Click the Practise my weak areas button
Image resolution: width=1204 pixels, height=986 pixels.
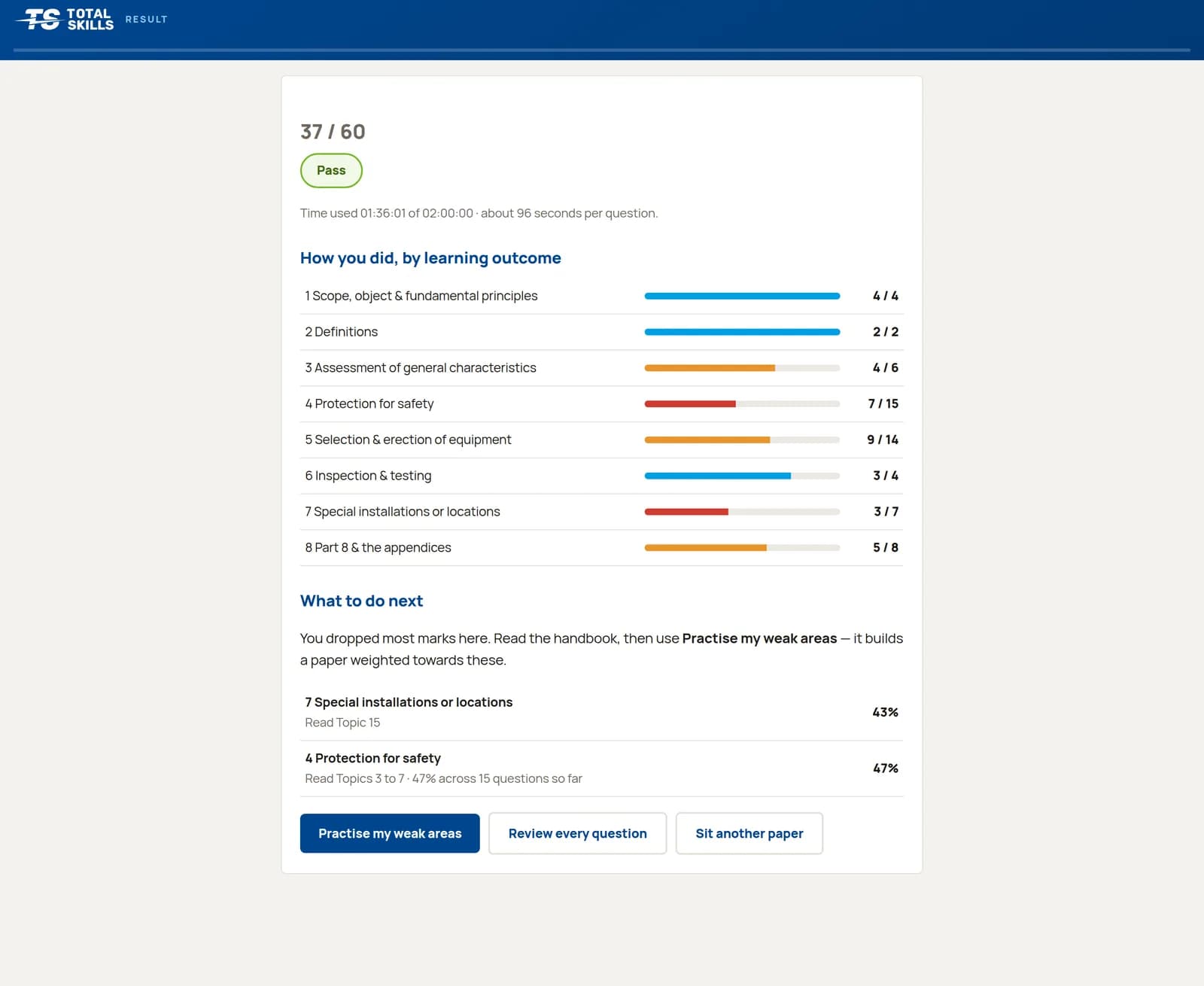coord(390,833)
